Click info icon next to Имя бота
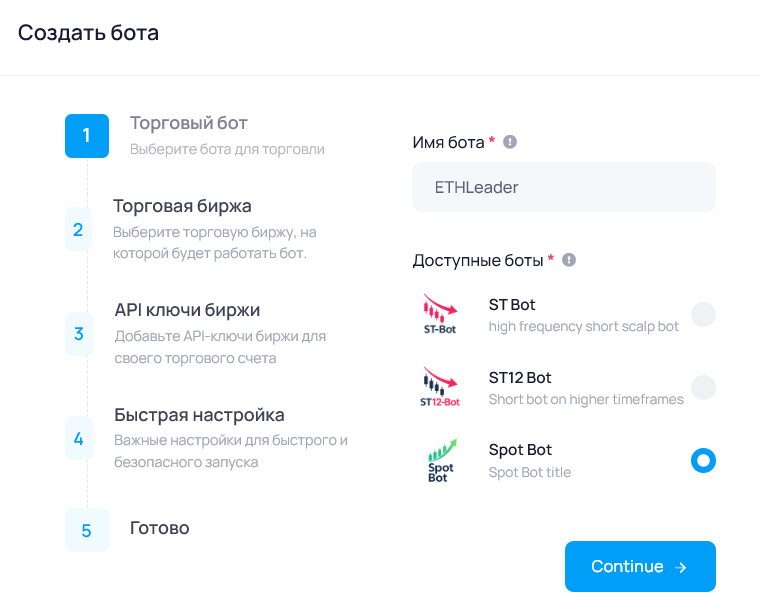The width and height of the screenshot is (760, 613). pos(510,142)
